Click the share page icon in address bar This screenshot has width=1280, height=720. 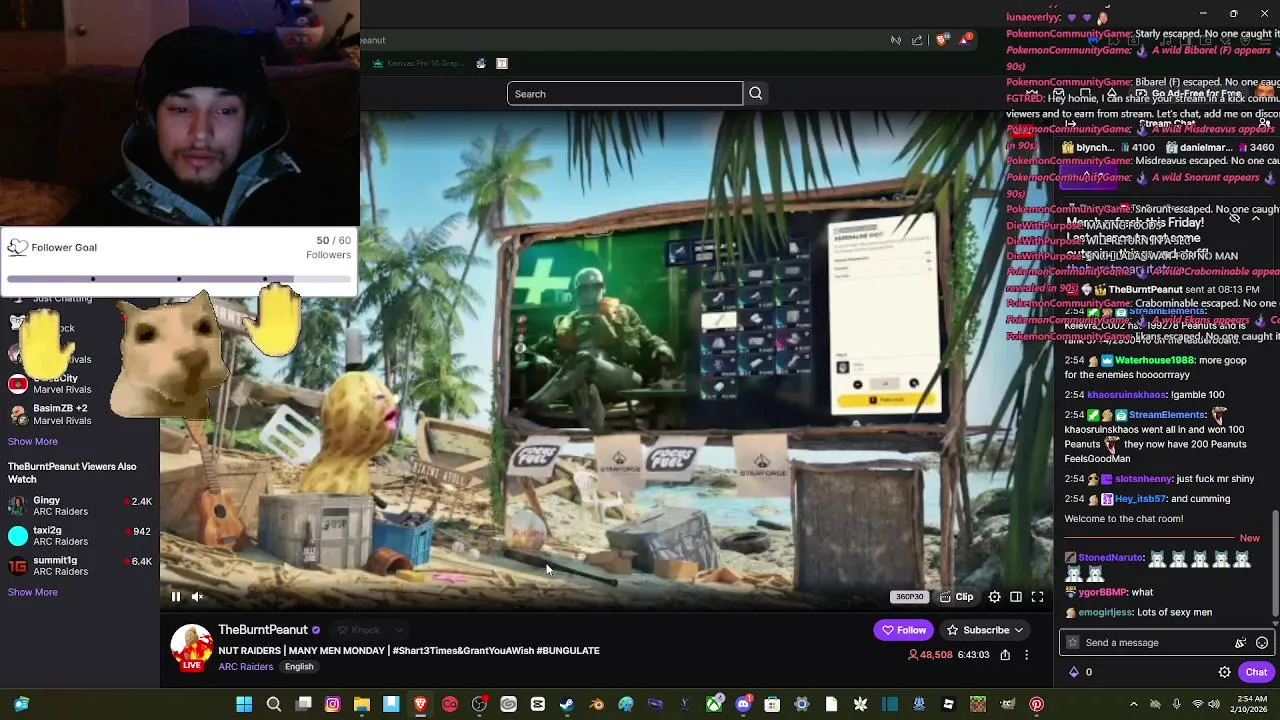(x=917, y=40)
